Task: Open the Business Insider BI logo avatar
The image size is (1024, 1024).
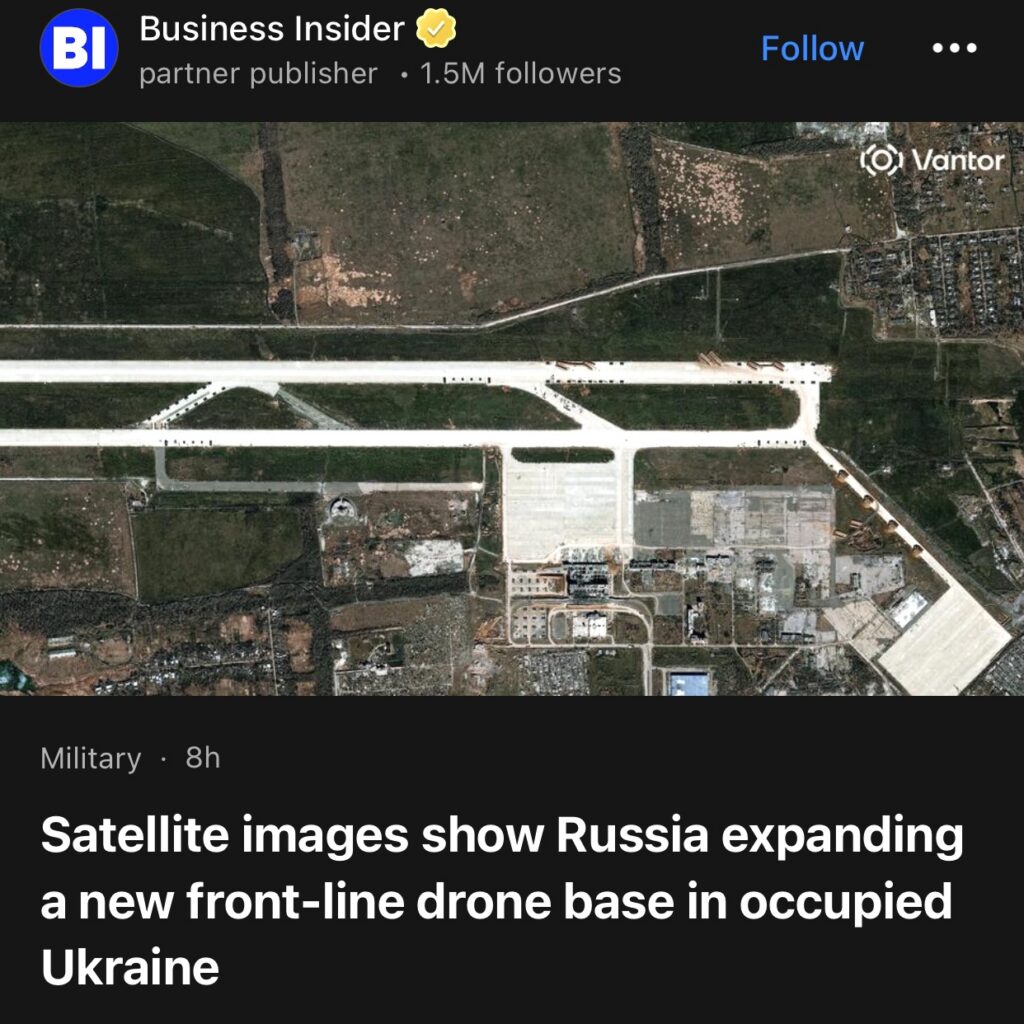Action: 78,48
